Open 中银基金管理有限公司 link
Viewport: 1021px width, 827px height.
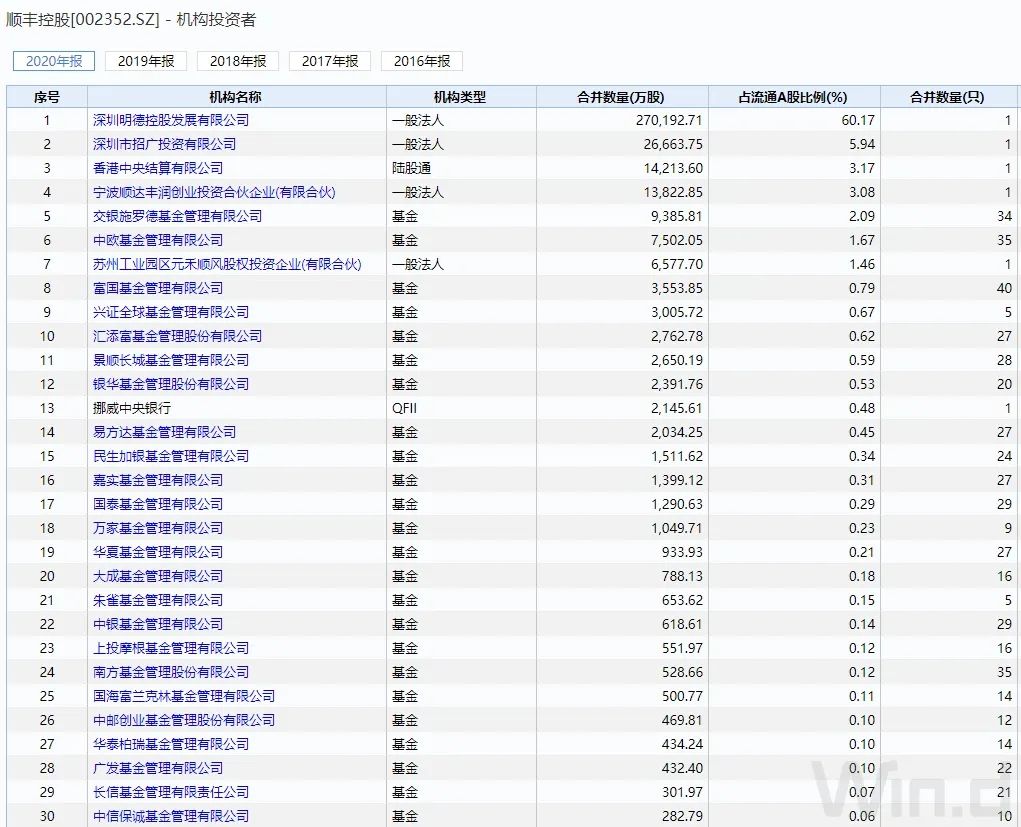(158, 624)
